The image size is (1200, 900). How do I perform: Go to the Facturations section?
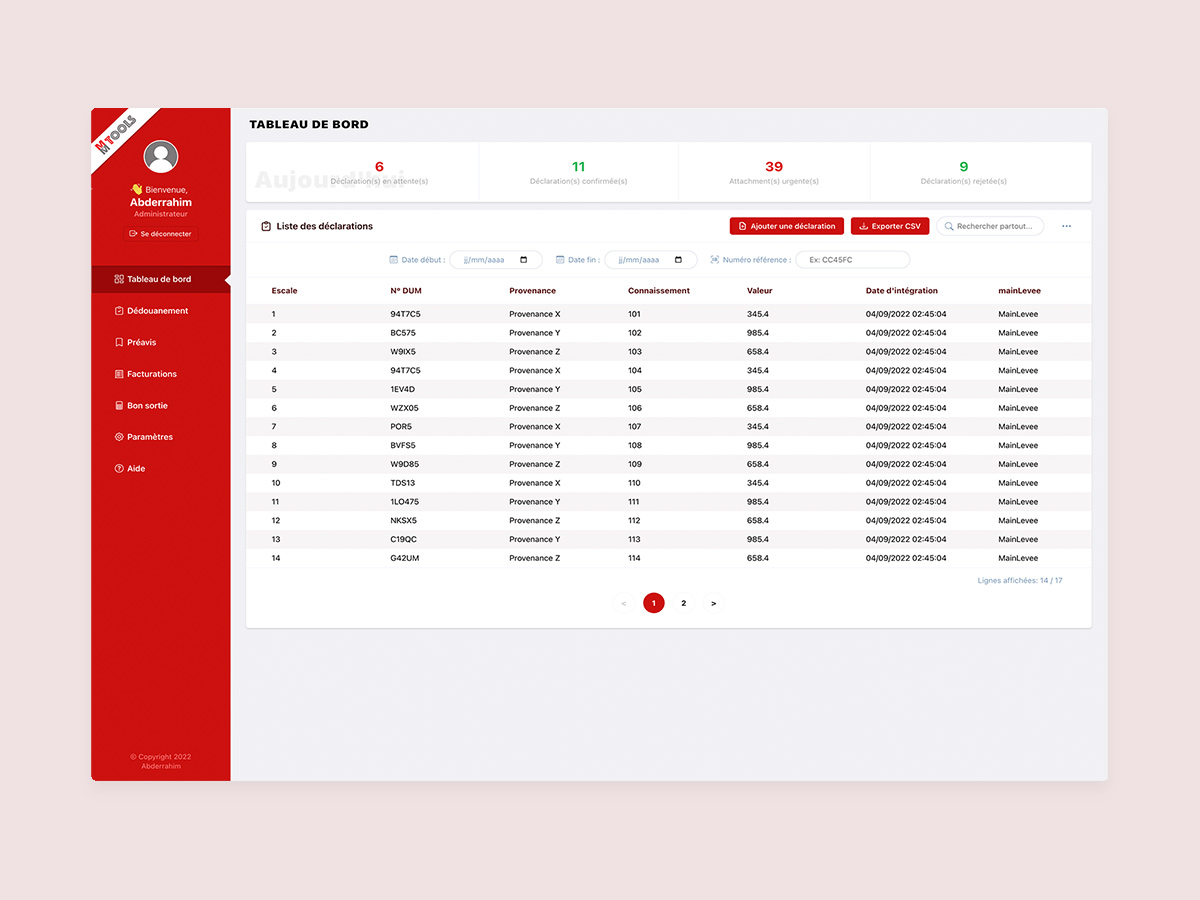[x=151, y=374]
